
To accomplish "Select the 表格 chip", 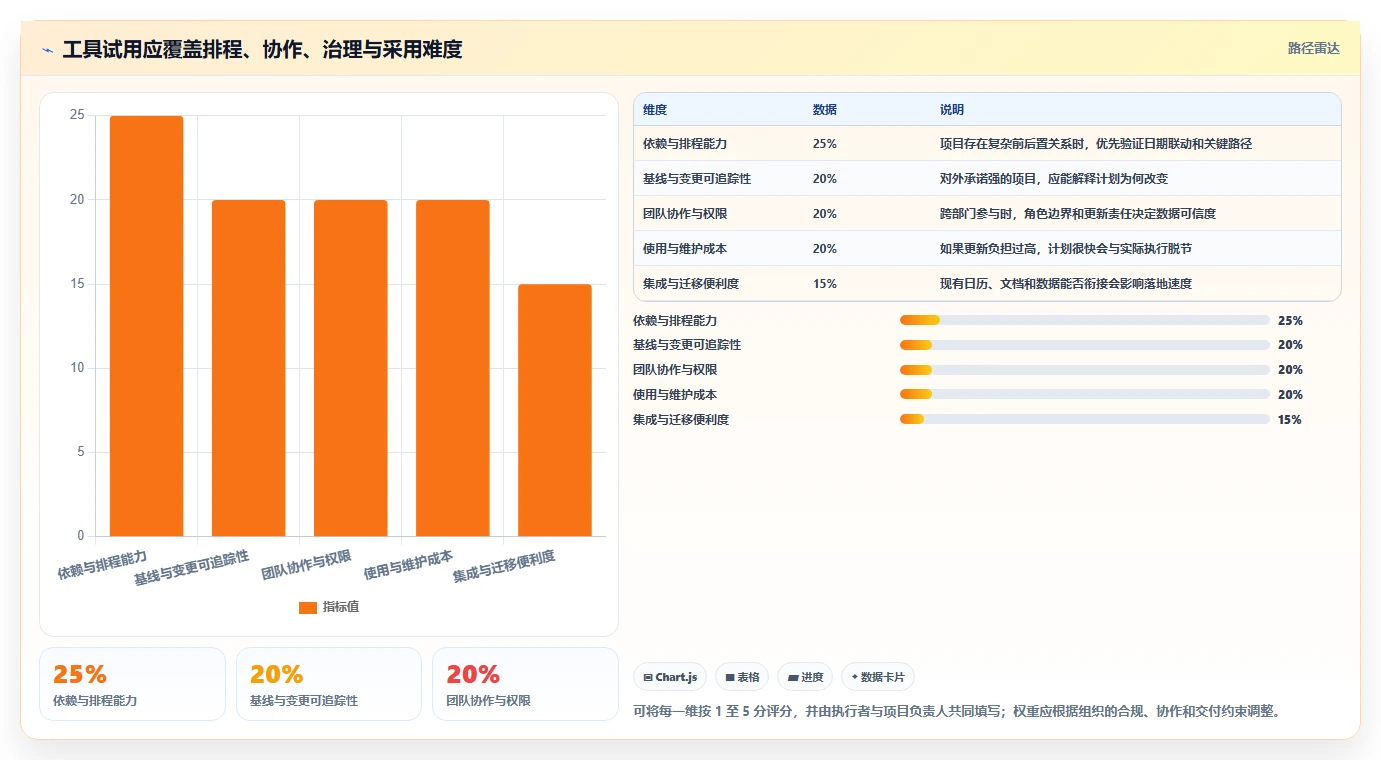I will (742, 677).
